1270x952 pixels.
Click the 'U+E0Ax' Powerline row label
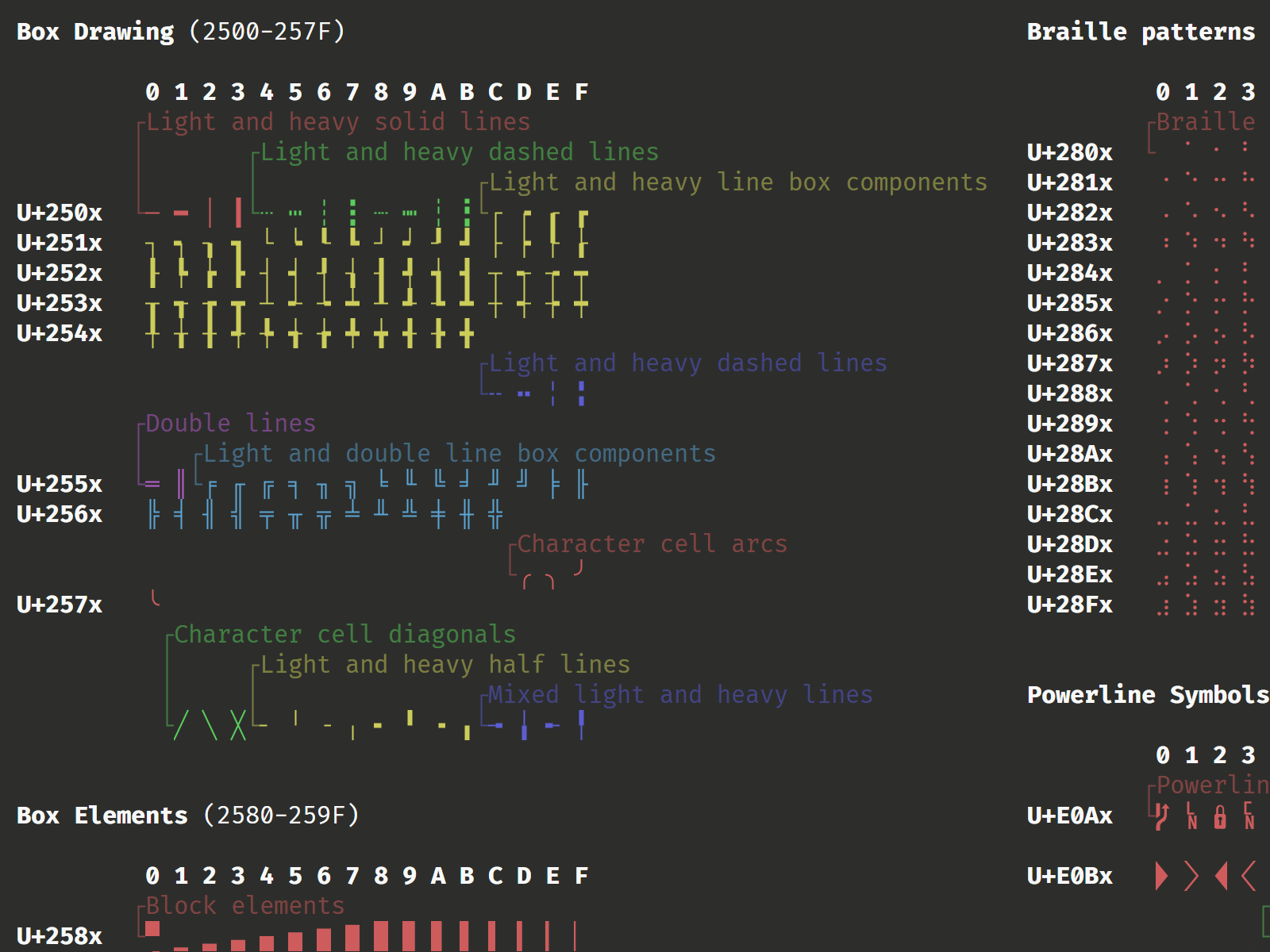coord(1070,816)
